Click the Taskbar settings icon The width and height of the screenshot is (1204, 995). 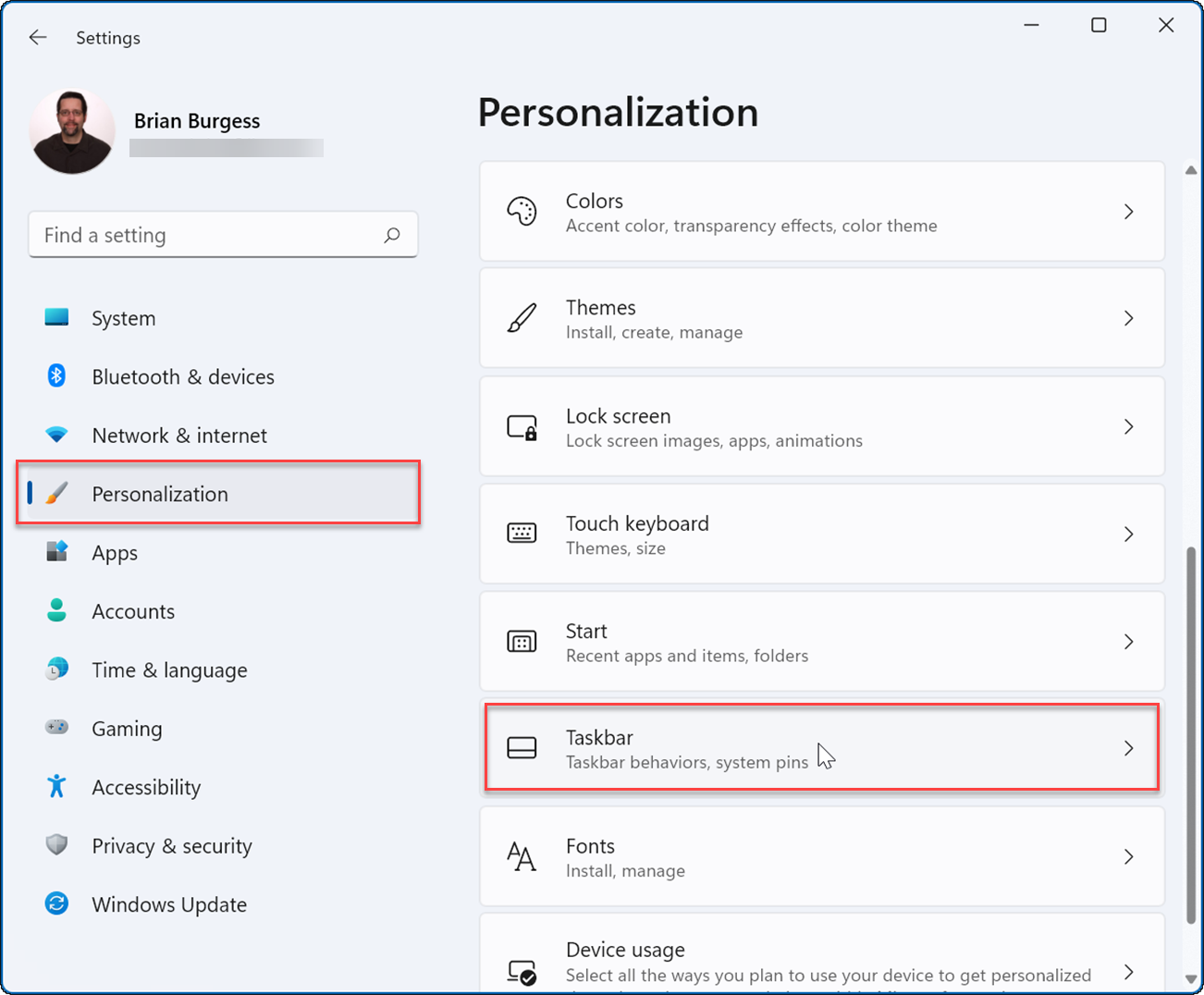[x=523, y=749]
